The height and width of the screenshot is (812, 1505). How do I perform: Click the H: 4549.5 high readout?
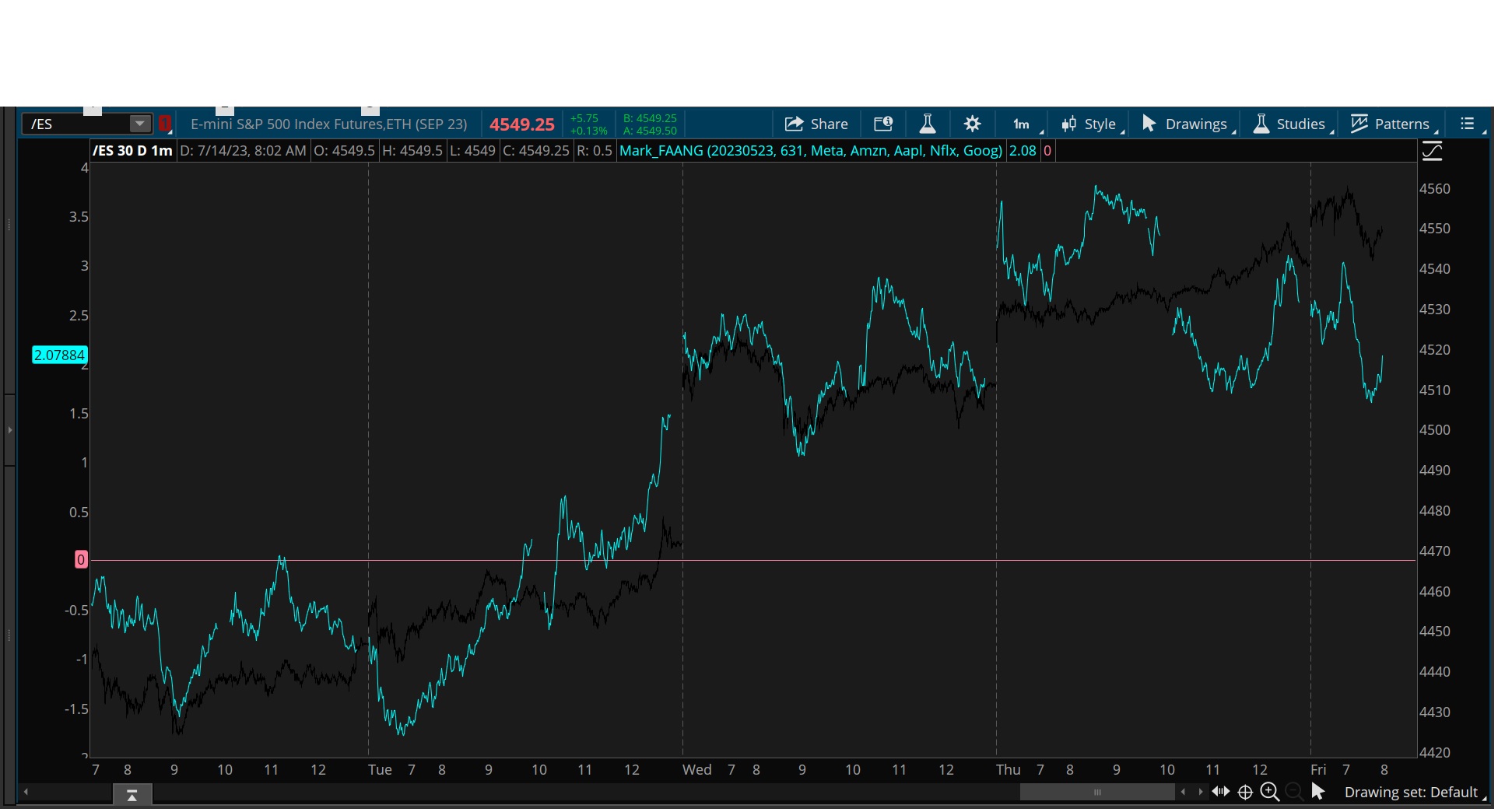[x=412, y=151]
